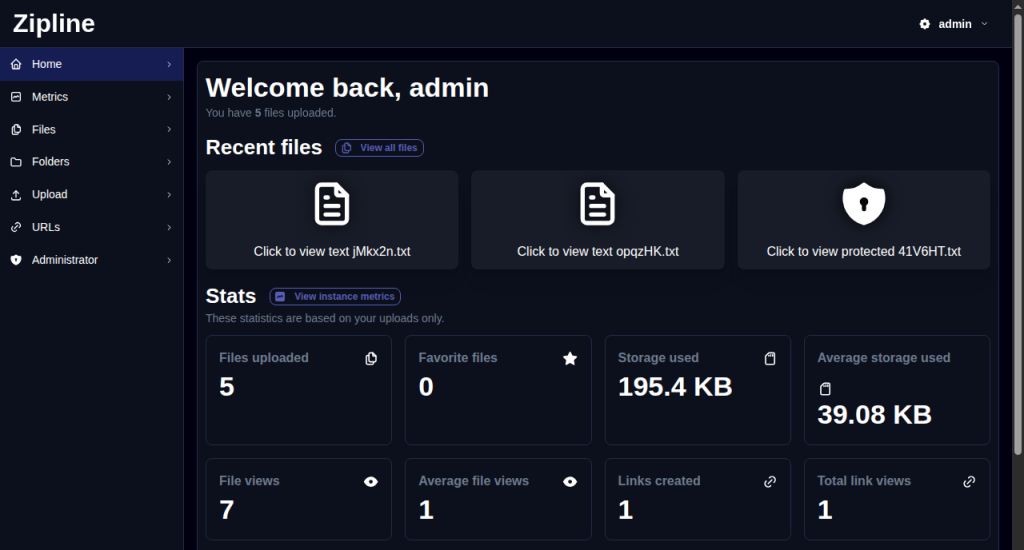Open the admin account menu
The image size is (1024, 550).
click(x=953, y=24)
